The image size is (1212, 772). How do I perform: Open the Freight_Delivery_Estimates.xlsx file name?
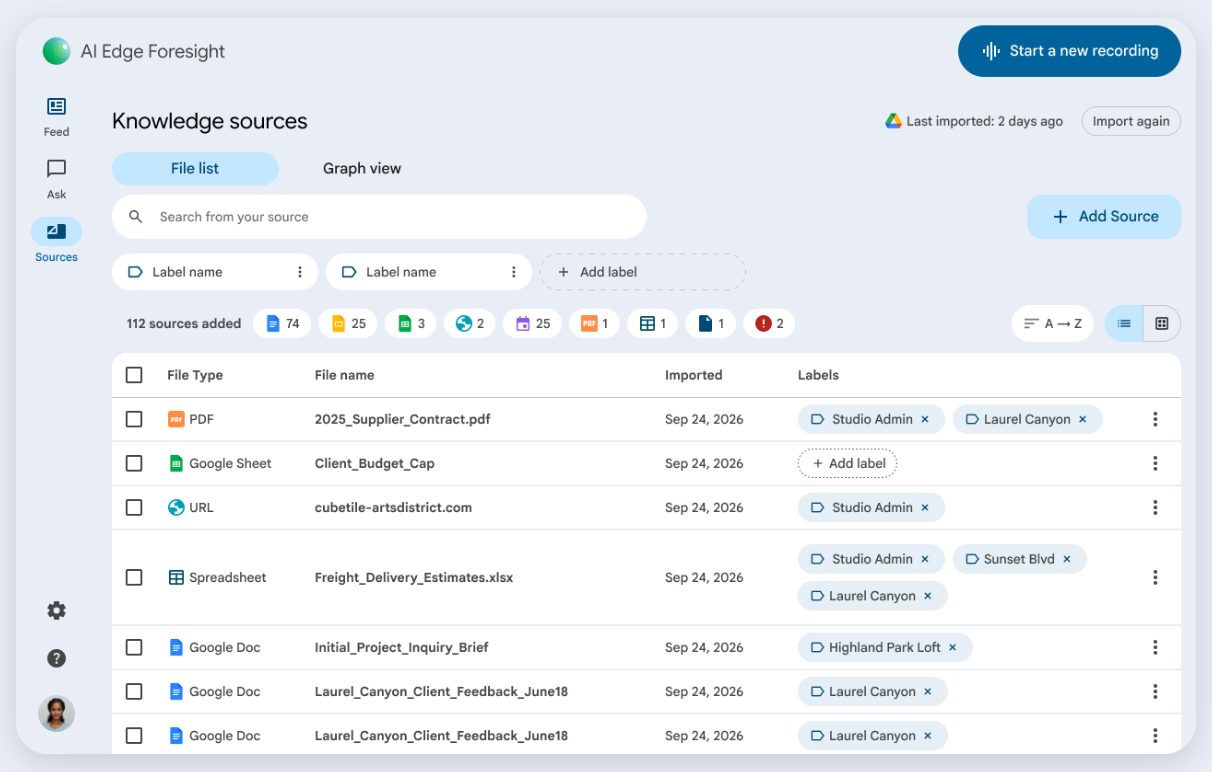click(x=414, y=577)
